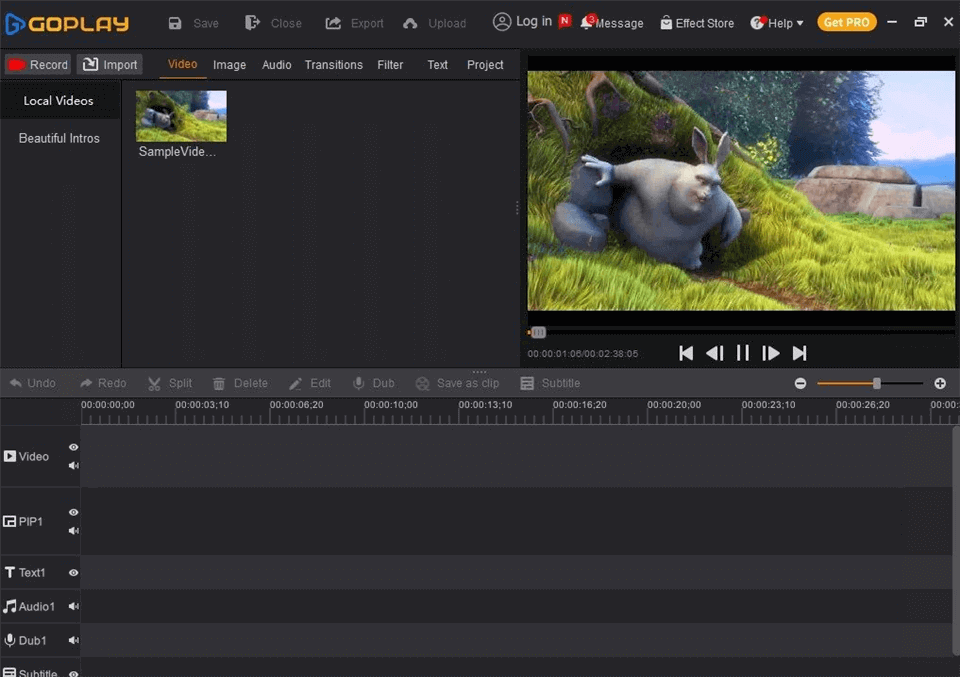The width and height of the screenshot is (960, 677).
Task: Jump to start of the preview video
Action: click(x=686, y=353)
